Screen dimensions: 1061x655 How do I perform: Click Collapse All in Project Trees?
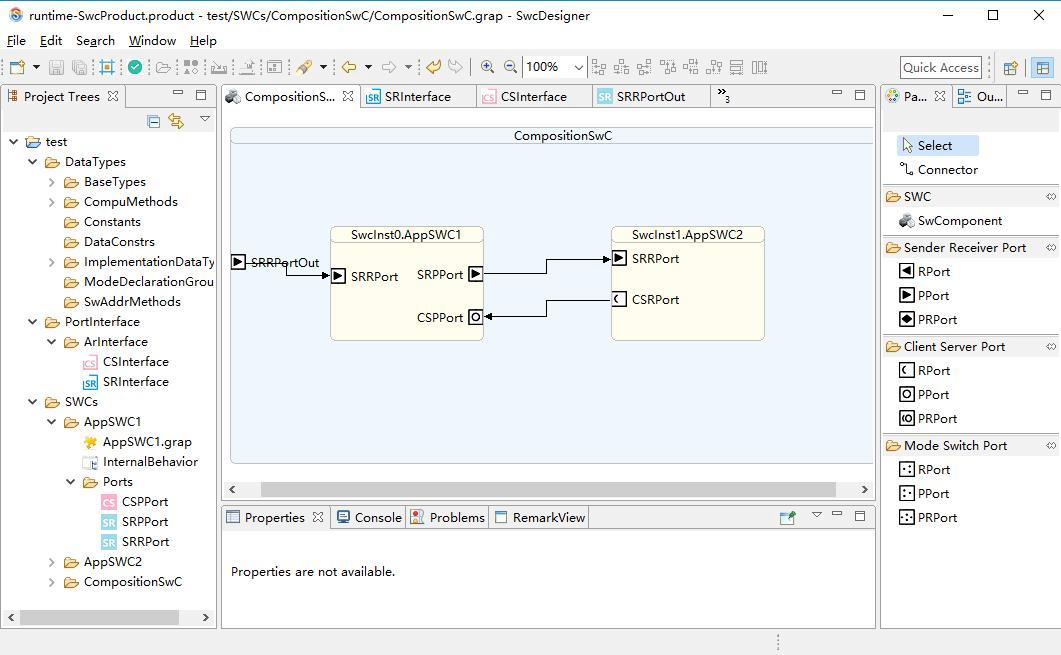pos(153,121)
